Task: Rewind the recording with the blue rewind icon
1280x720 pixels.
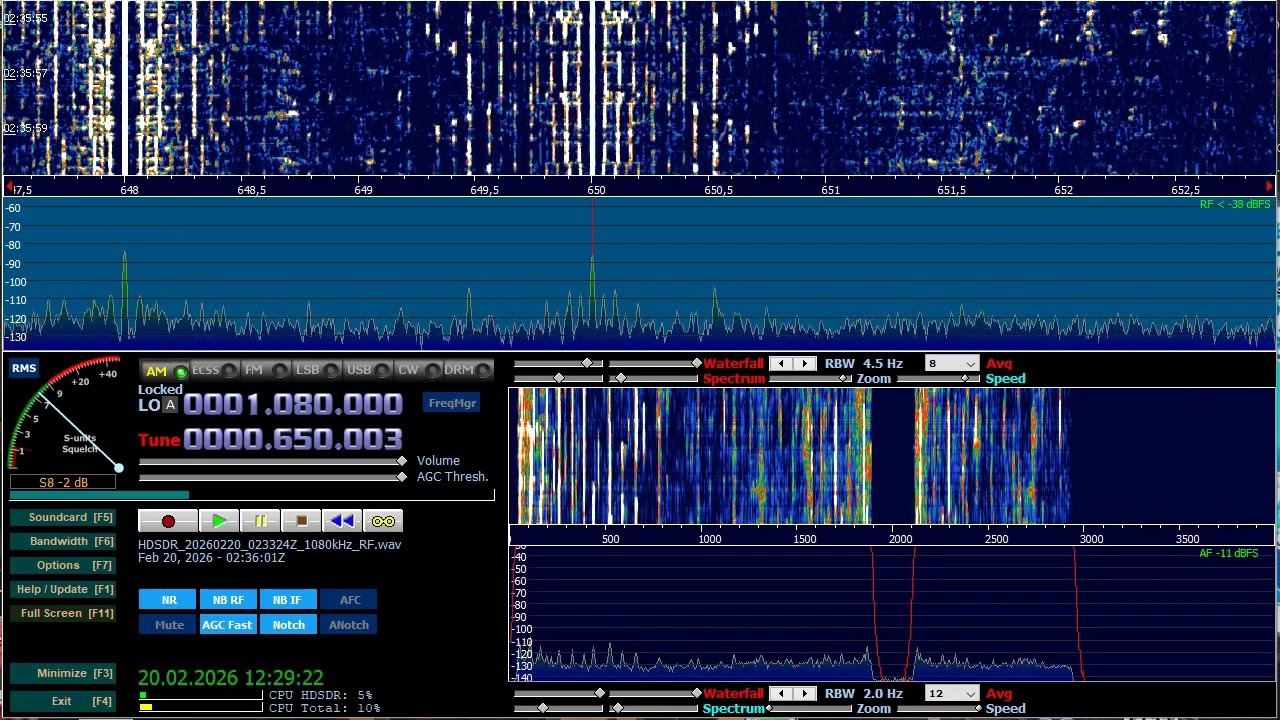Action: (x=342, y=521)
